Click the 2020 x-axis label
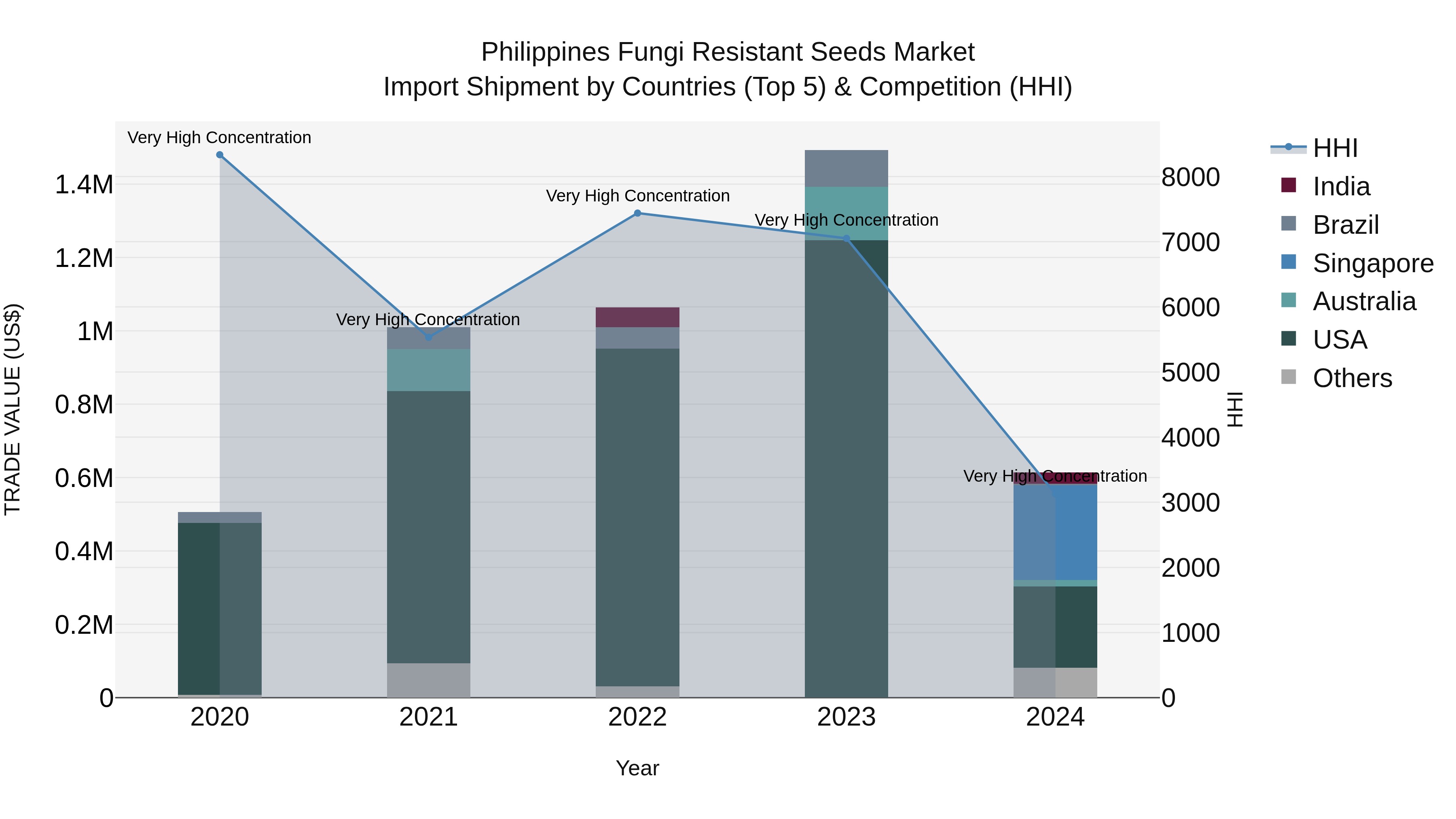The height and width of the screenshot is (819, 1456). (x=220, y=717)
